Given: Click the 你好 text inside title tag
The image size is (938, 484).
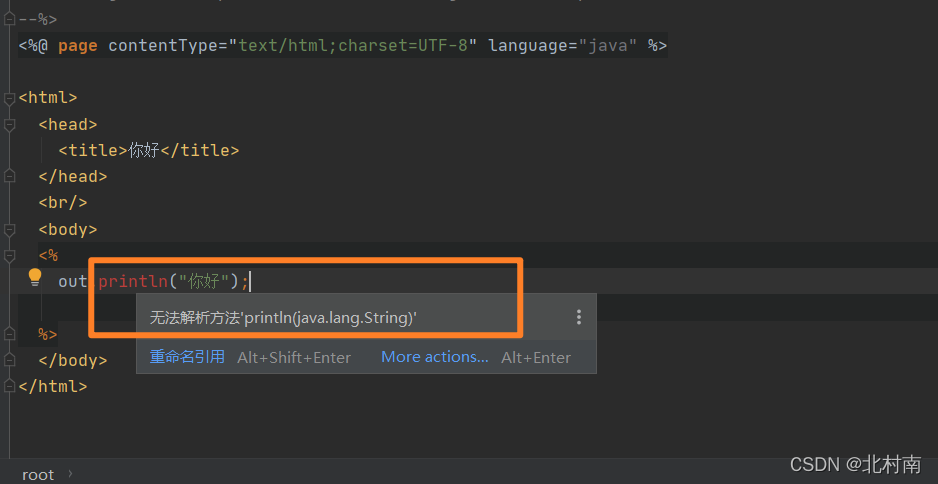Looking at the screenshot, I should (x=144, y=150).
